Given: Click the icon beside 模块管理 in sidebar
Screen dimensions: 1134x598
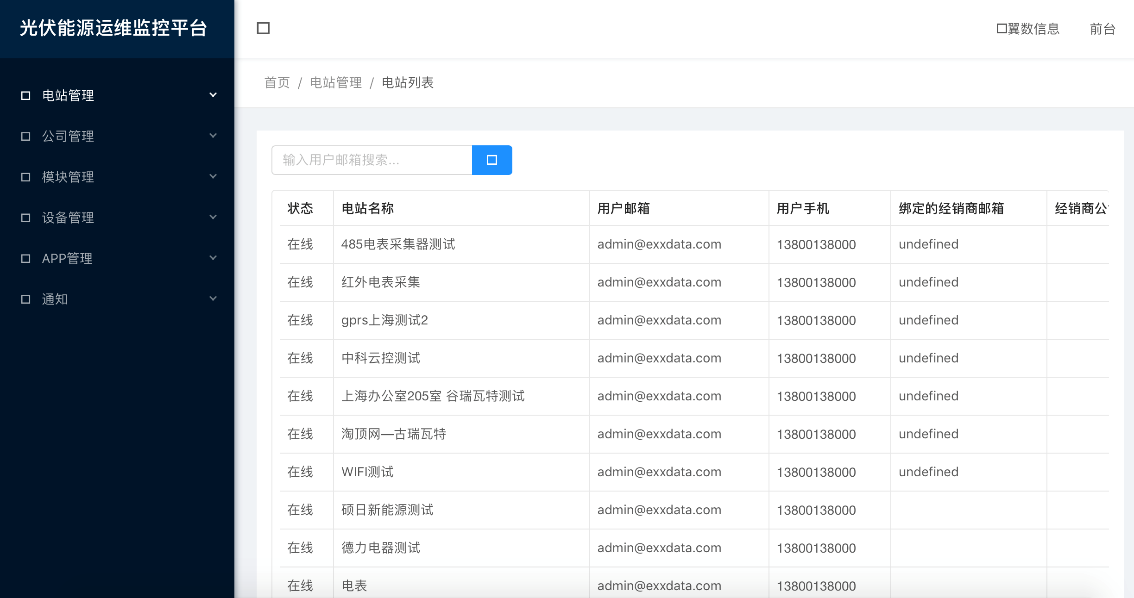Looking at the screenshot, I should click(x=26, y=177).
